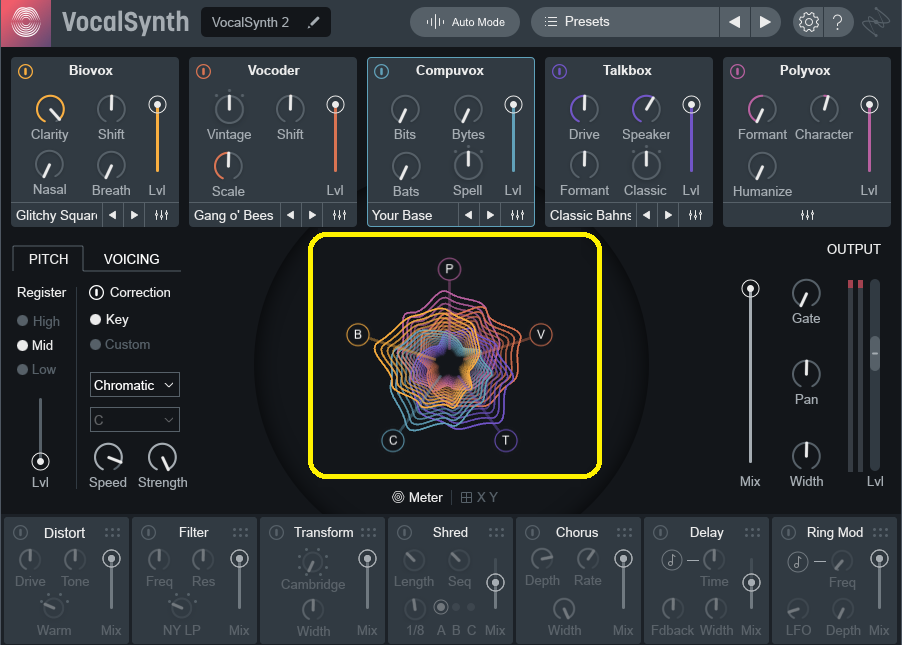Click the output Pan knob
The image size is (903, 645).
coord(806,374)
